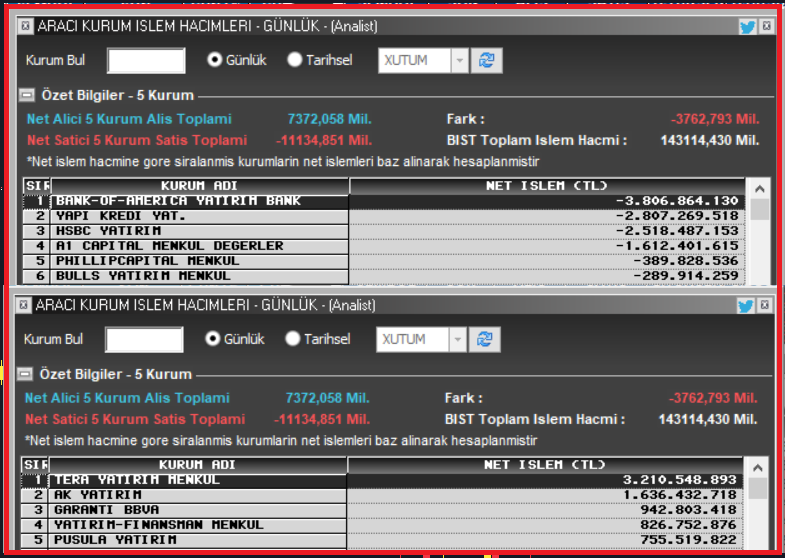Image resolution: width=785 pixels, height=558 pixels.
Task: Select the AK YATIRIM row
Action: (x=382, y=495)
